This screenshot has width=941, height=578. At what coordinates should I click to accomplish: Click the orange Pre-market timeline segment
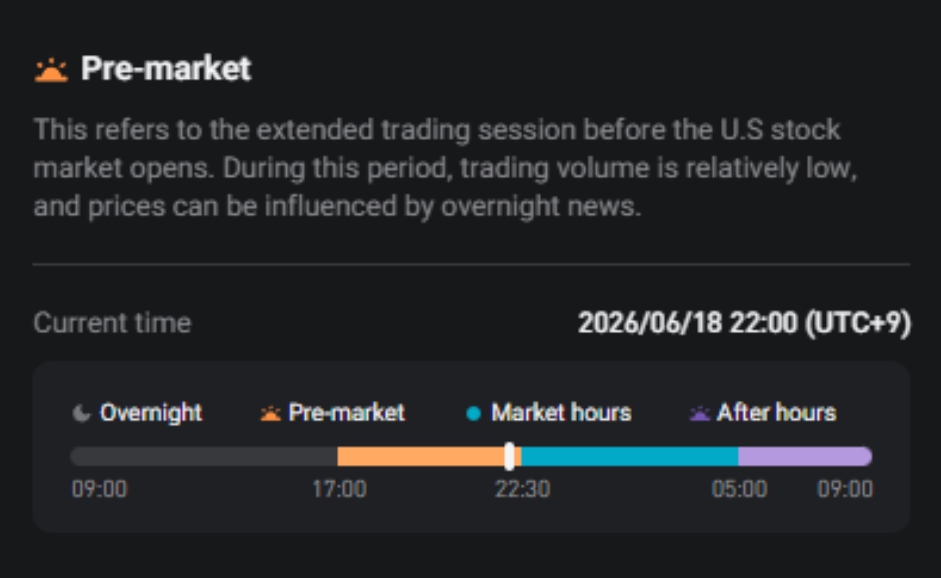tap(421, 456)
